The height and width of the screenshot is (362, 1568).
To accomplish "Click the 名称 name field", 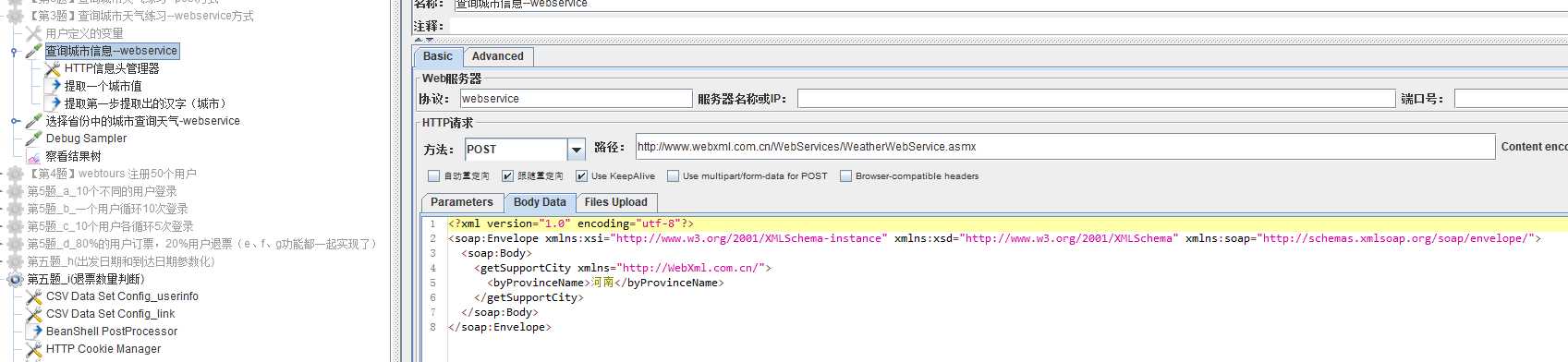I will coord(1010,5).
